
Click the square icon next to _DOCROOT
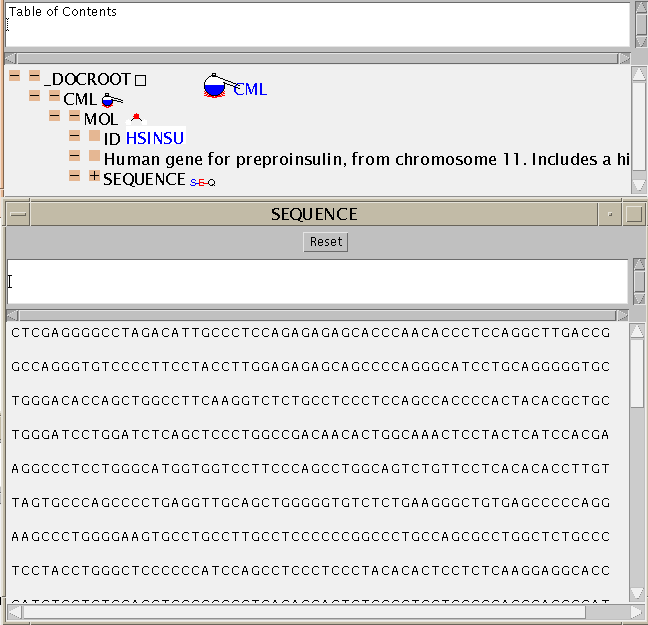141,80
